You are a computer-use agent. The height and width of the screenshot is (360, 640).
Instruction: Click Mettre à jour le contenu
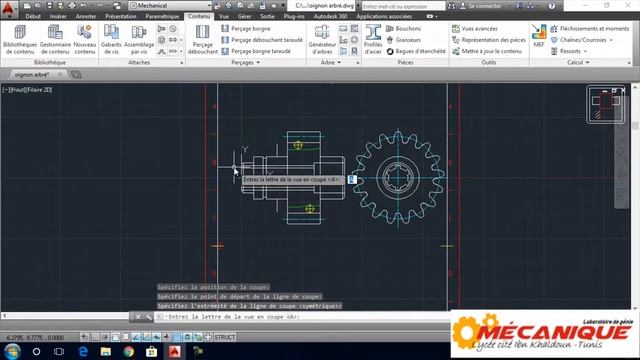tap(487, 51)
